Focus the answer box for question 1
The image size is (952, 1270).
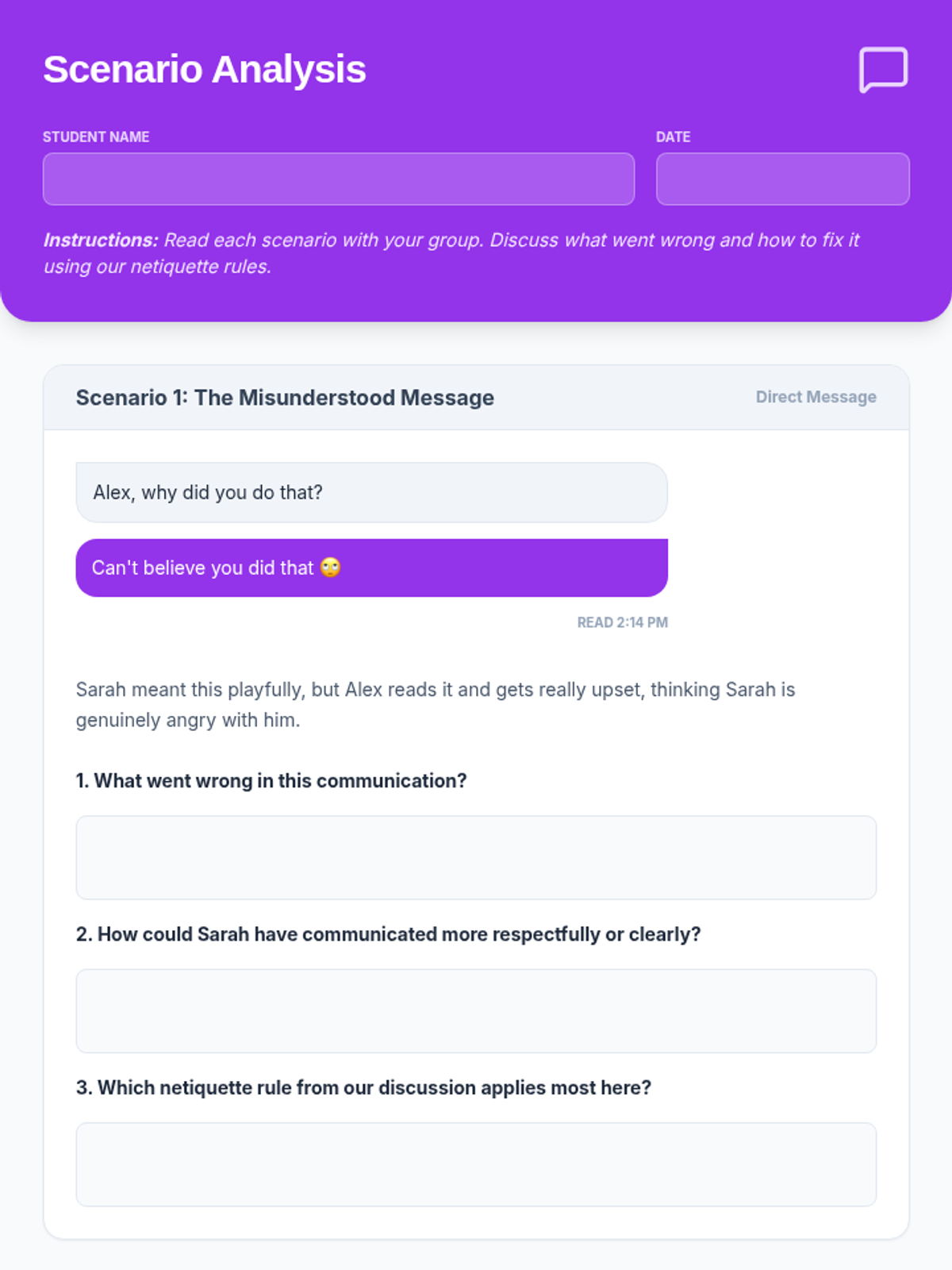point(476,857)
